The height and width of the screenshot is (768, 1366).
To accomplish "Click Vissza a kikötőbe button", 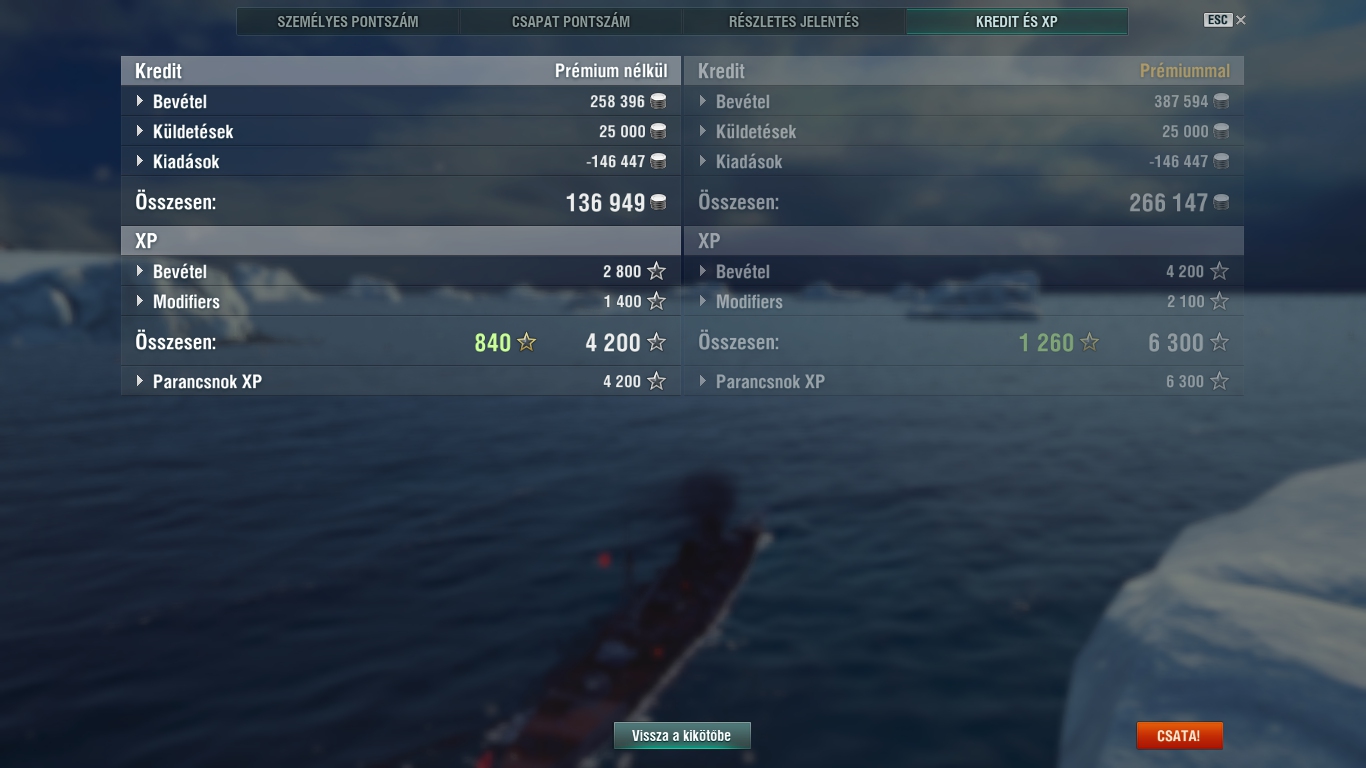I will pyautogui.click(x=682, y=736).
